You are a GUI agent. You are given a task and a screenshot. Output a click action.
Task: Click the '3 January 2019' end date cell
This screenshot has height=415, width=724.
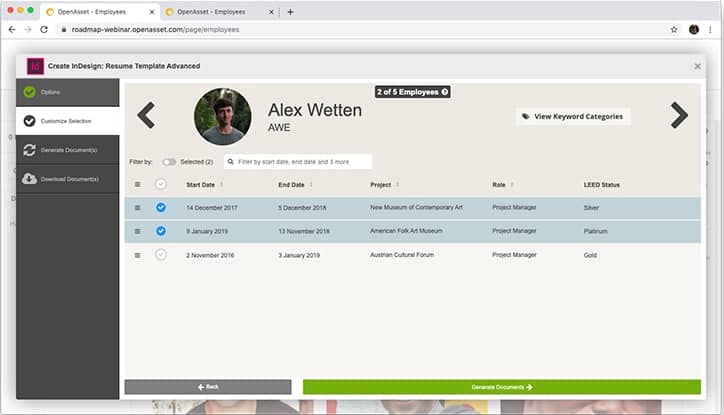(x=299, y=255)
